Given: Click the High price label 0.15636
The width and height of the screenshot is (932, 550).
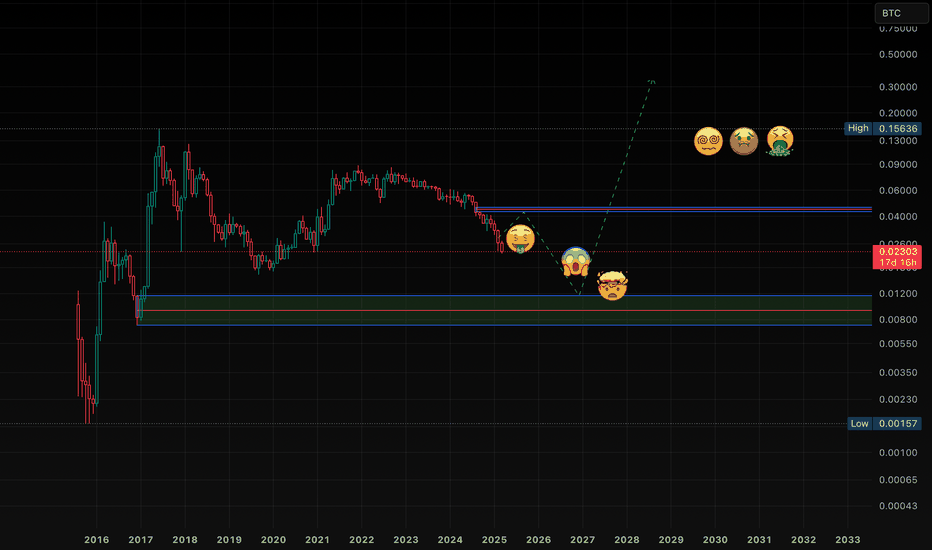Looking at the screenshot, I should point(898,128).
